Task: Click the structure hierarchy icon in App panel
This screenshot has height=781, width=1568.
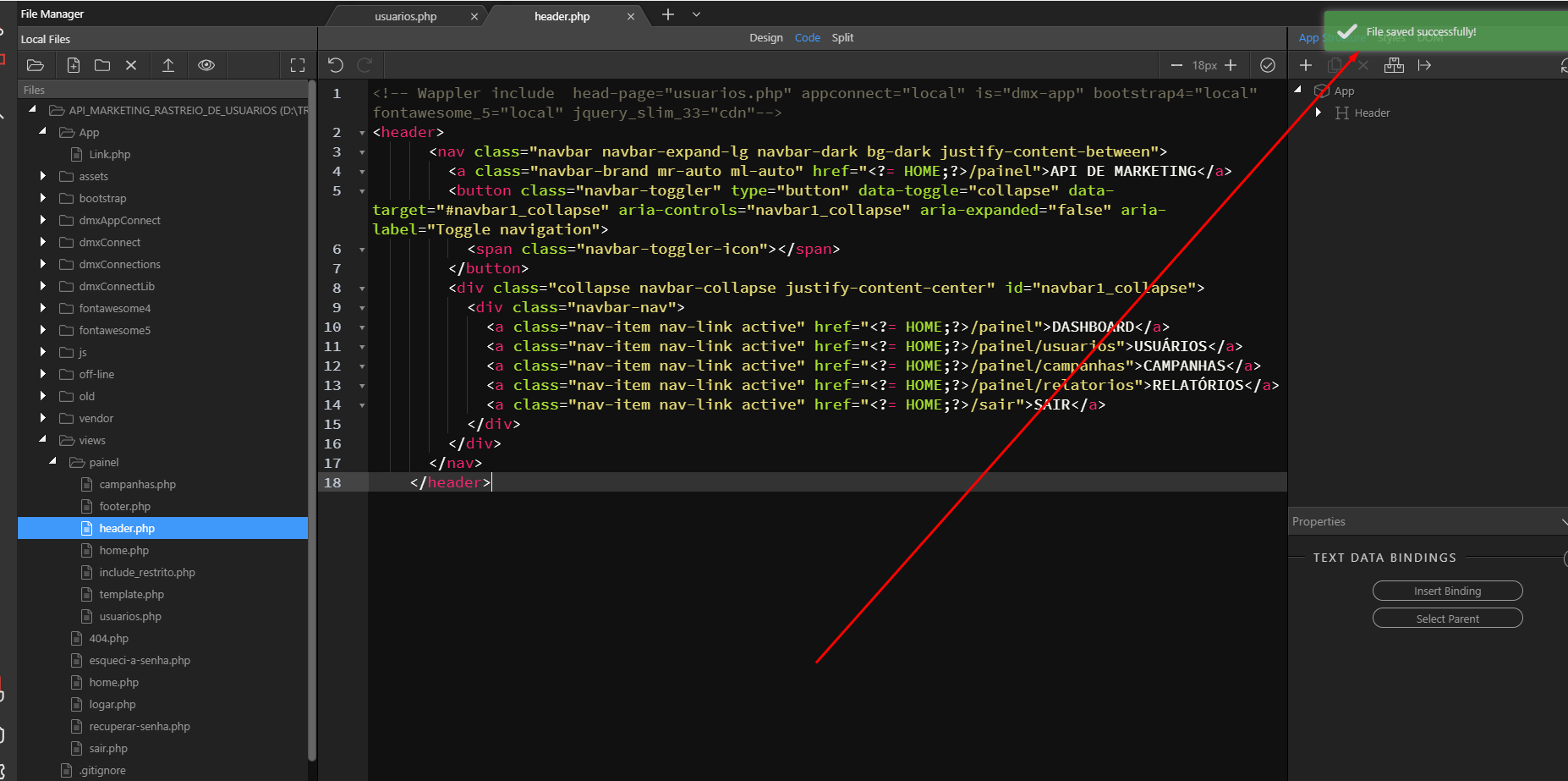Action: click(x=1394, y=65)
